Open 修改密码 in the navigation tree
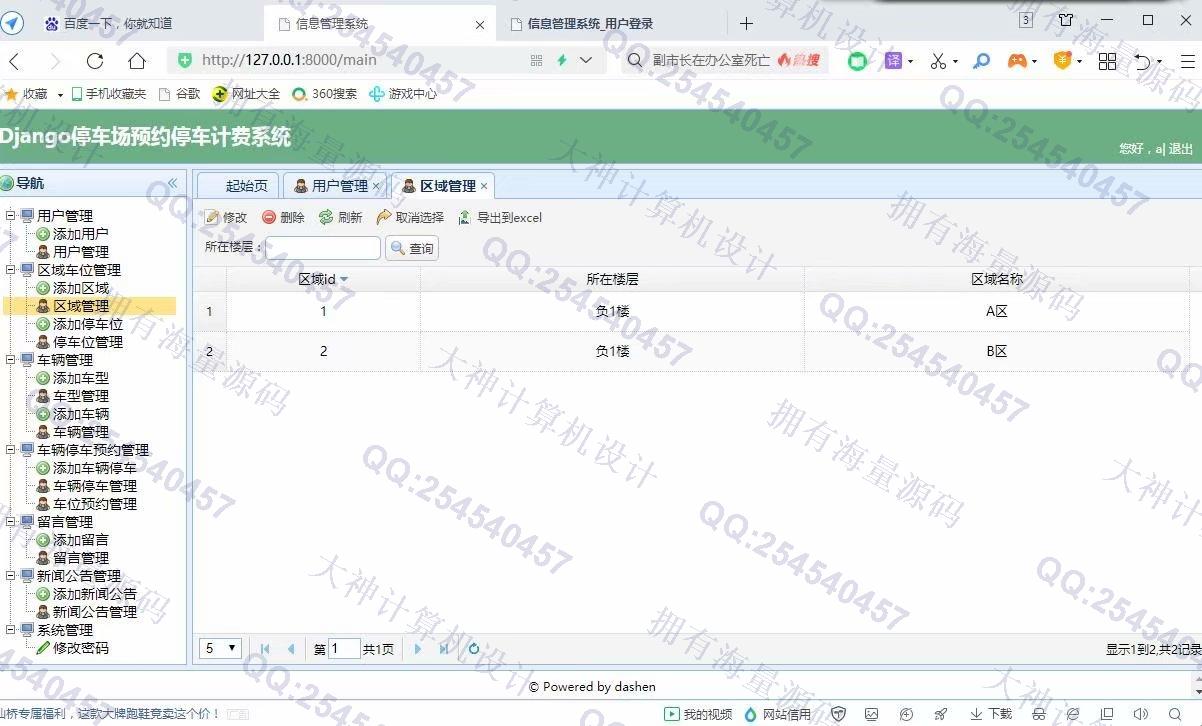The image size is (1202, 726). [80, 647]
